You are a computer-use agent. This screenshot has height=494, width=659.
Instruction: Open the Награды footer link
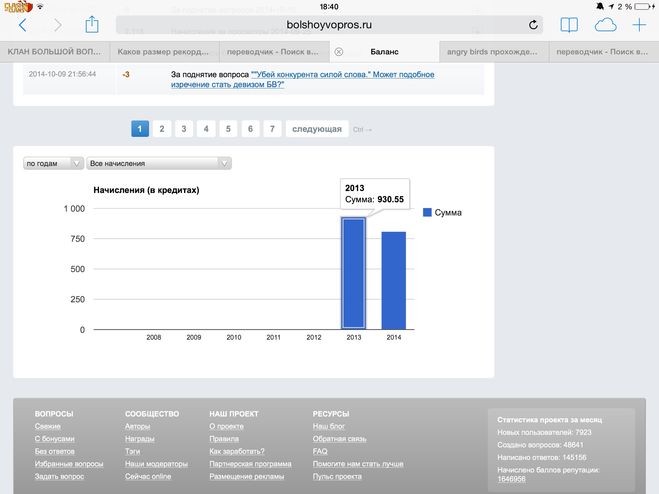140,439
